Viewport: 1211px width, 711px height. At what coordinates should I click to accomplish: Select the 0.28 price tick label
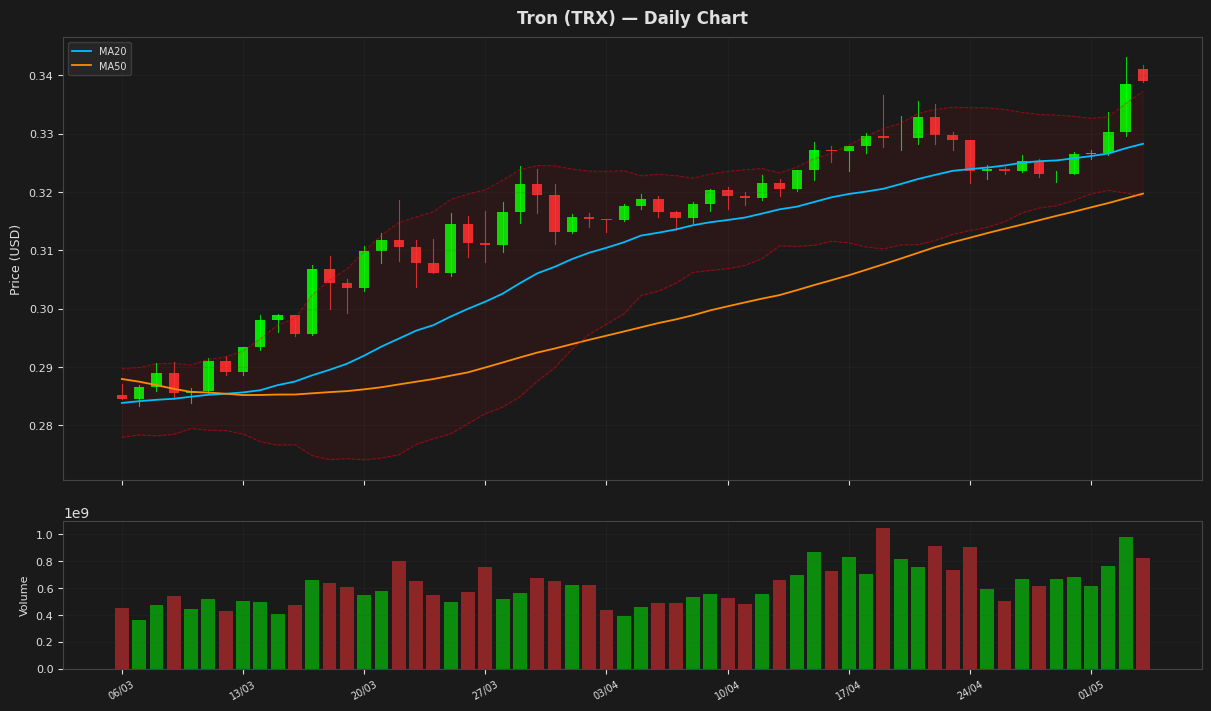(x=41, y=426)
